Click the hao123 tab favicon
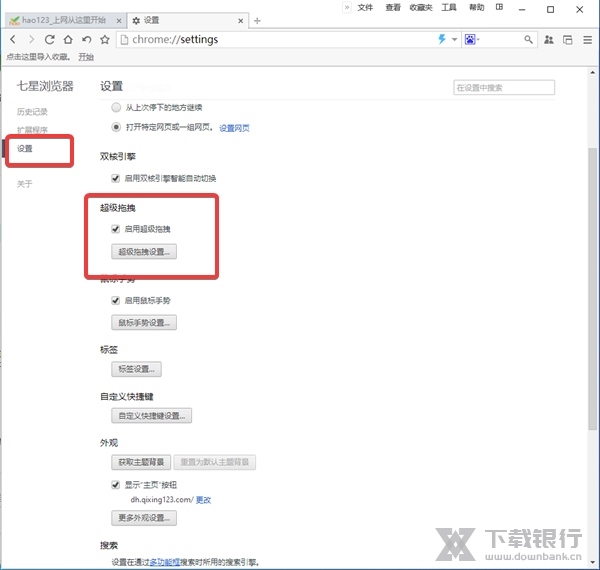The height and width of the screenshot is (570, 600). tap(14, 21)
